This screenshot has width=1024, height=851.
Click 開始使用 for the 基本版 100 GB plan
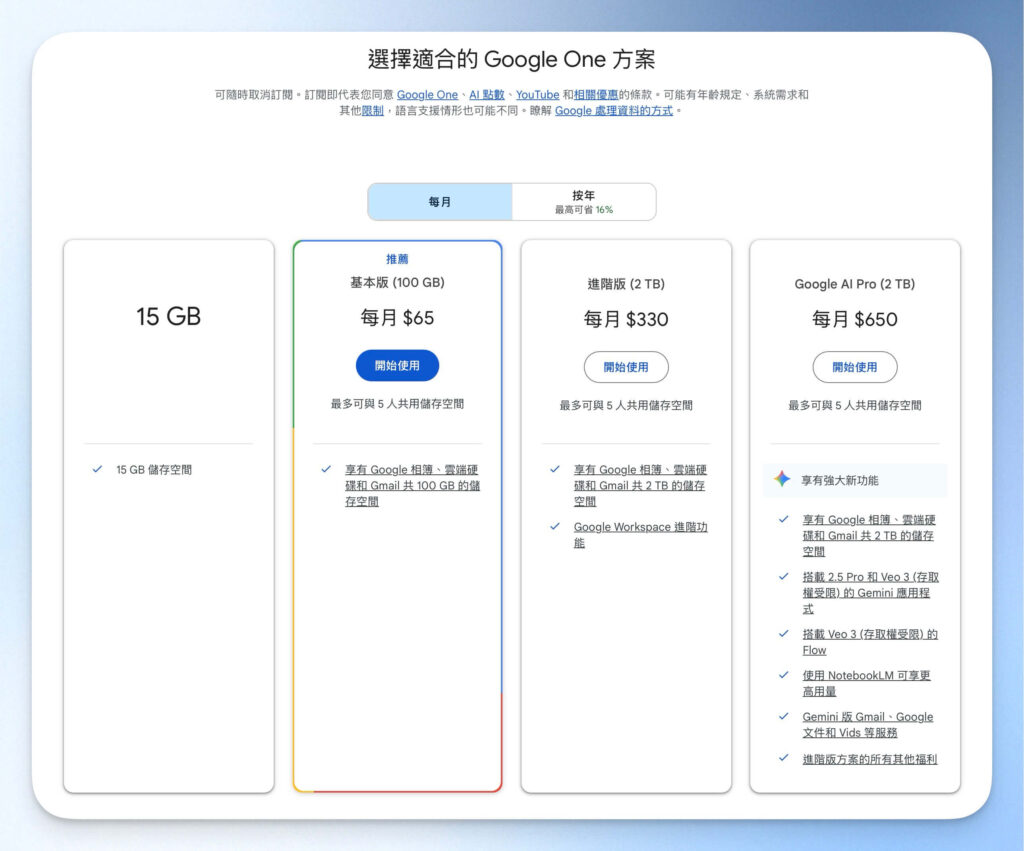397,366
